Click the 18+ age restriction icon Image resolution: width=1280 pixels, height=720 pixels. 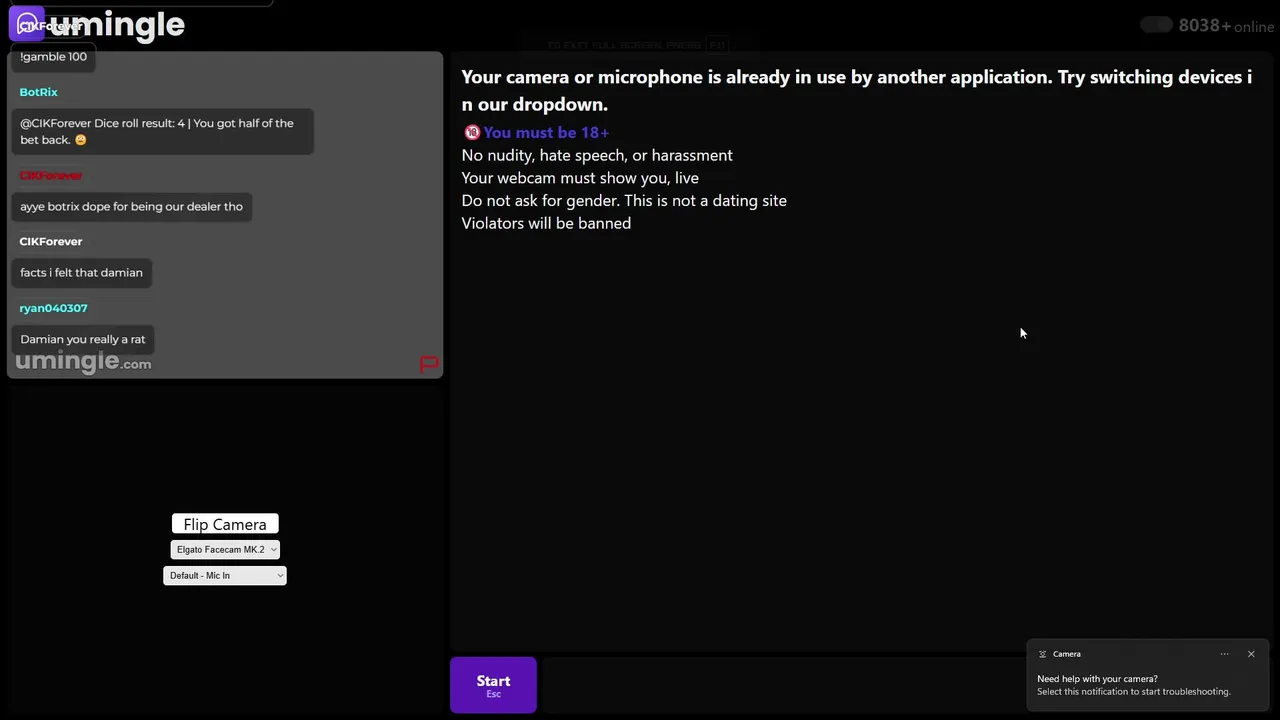click(472, 132)
